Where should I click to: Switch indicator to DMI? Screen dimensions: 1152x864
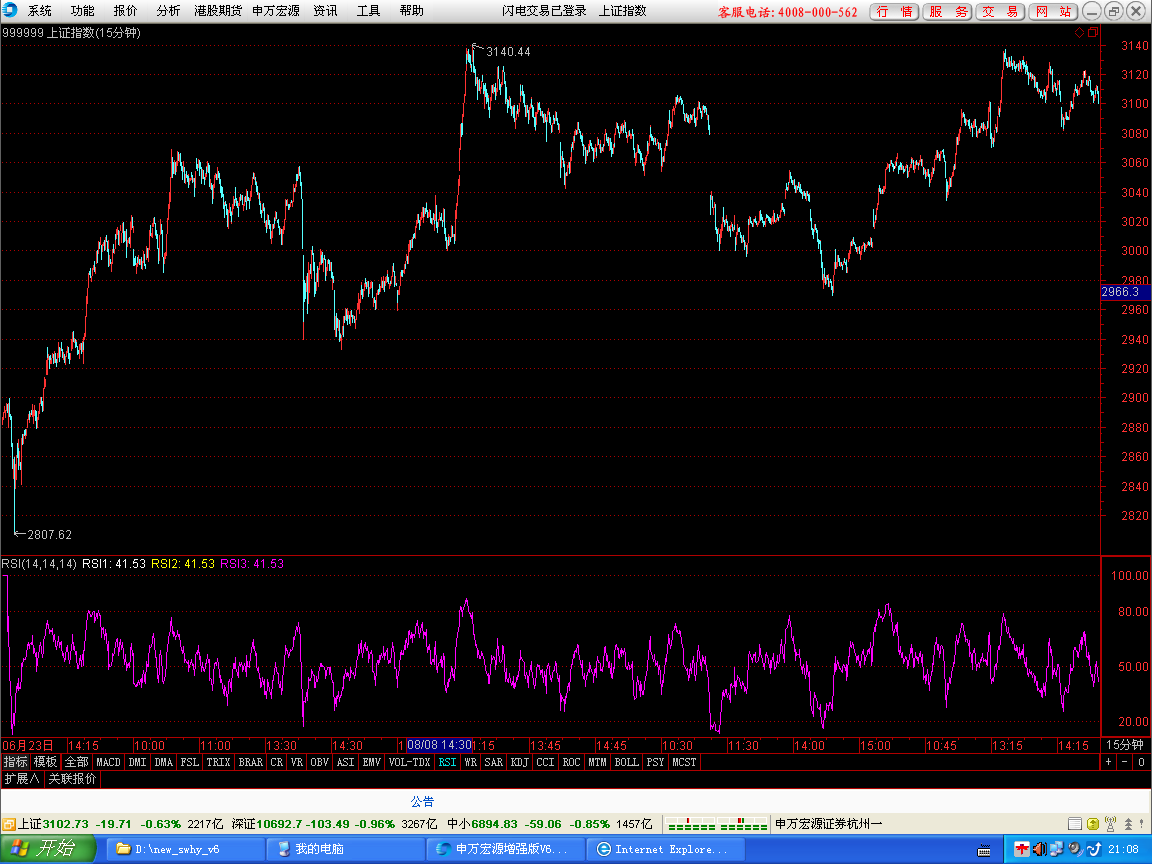tap(137, 763)
